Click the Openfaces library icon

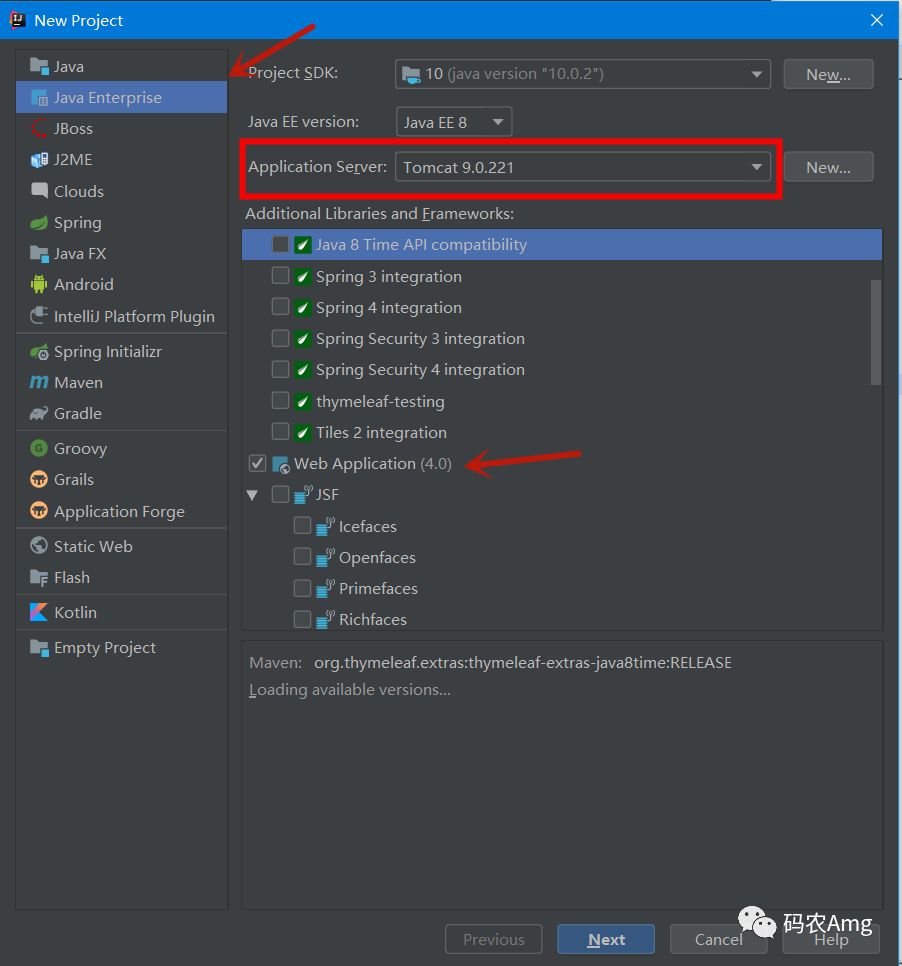(325, 557)
